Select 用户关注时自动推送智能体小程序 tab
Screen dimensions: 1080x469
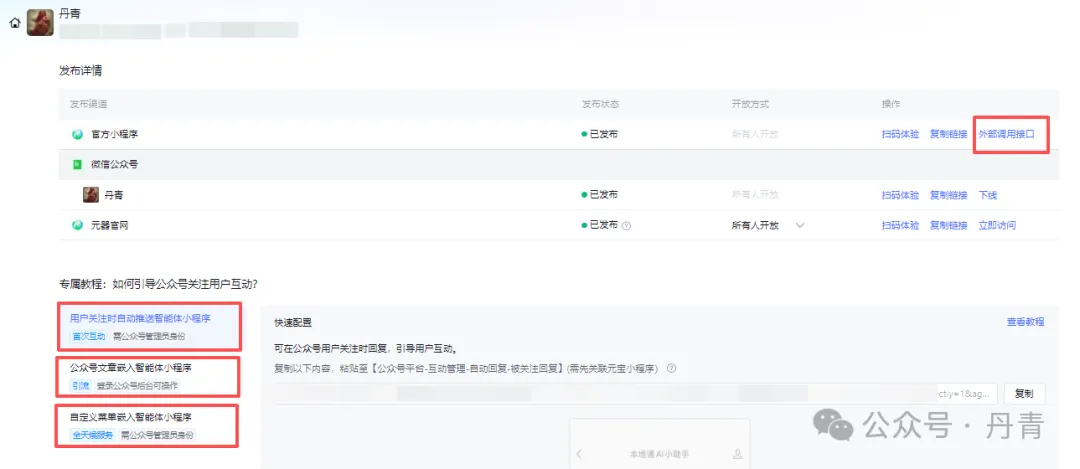coord(140,318)
